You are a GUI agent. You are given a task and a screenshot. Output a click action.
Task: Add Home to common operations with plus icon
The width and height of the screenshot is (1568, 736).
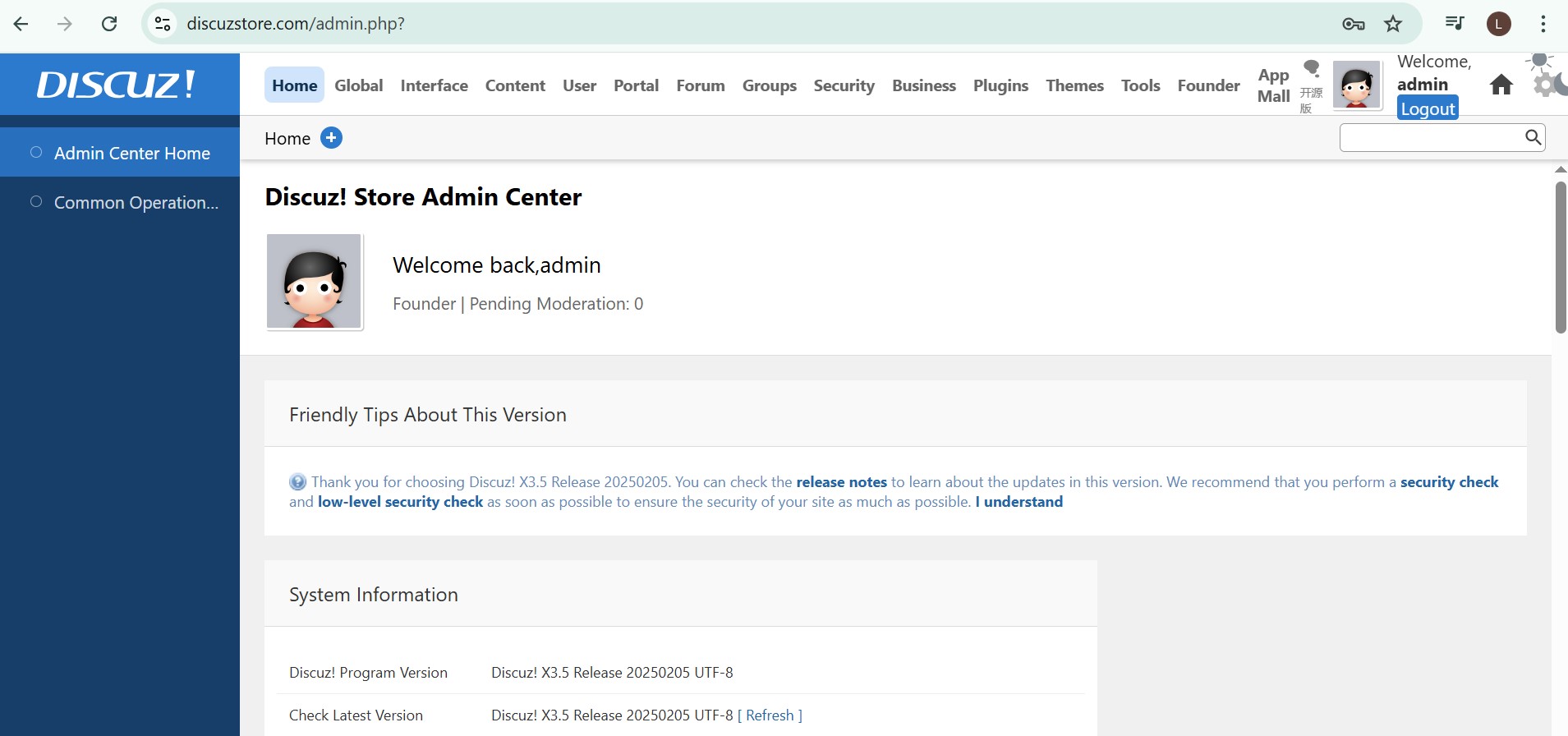[331, 138]
